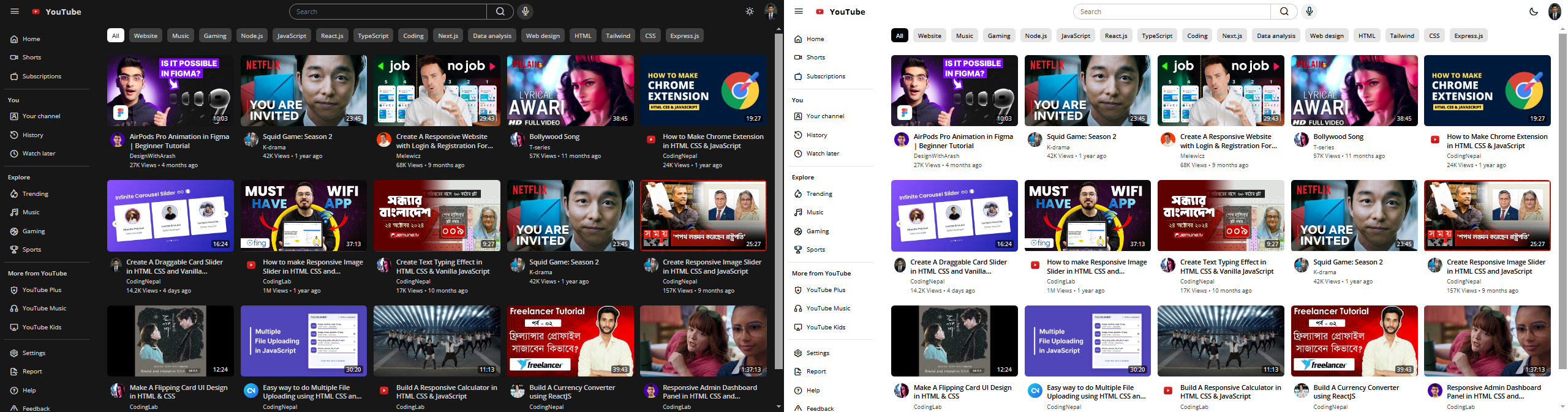Open the hamburger menu in the dark window
1568x412 pixels.
pos(15,12)
